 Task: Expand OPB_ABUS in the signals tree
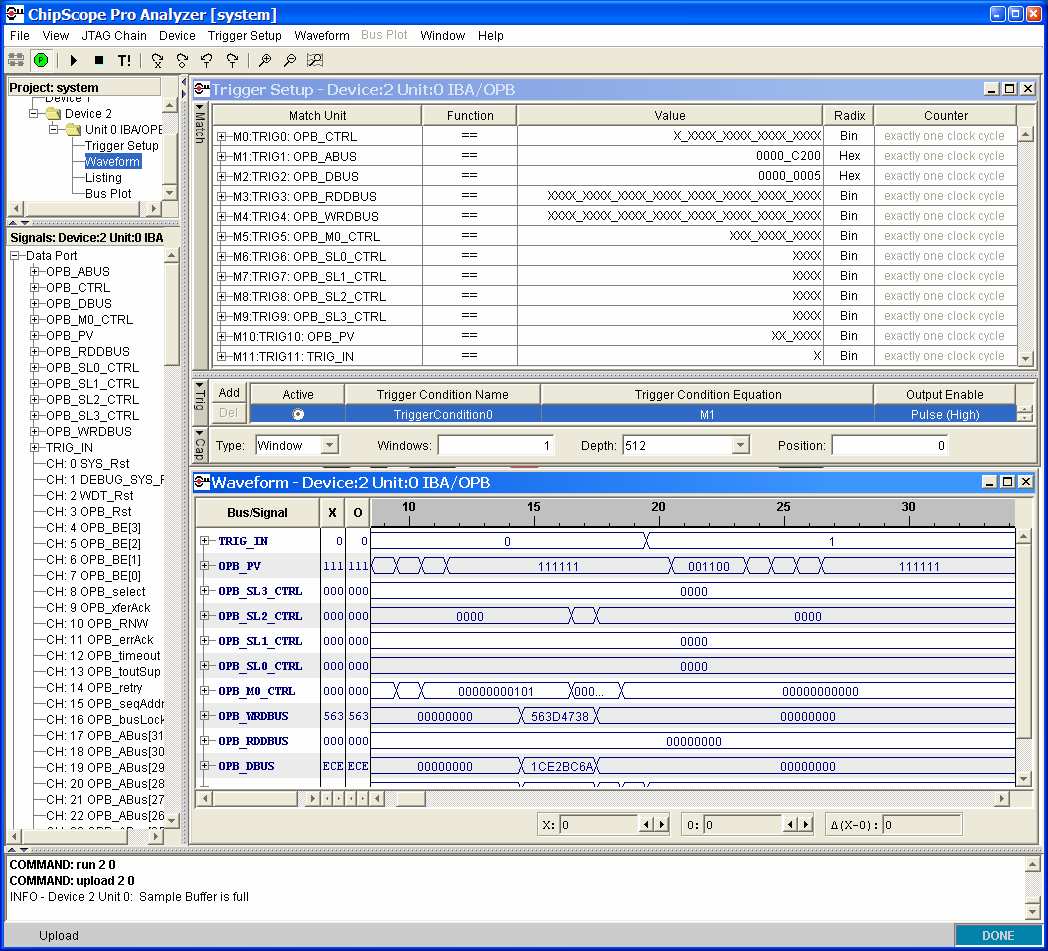point(35,271)
